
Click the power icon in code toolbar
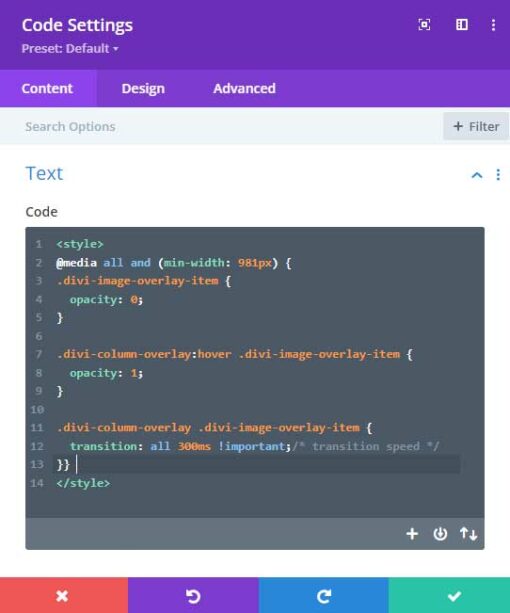pos(440,534)
